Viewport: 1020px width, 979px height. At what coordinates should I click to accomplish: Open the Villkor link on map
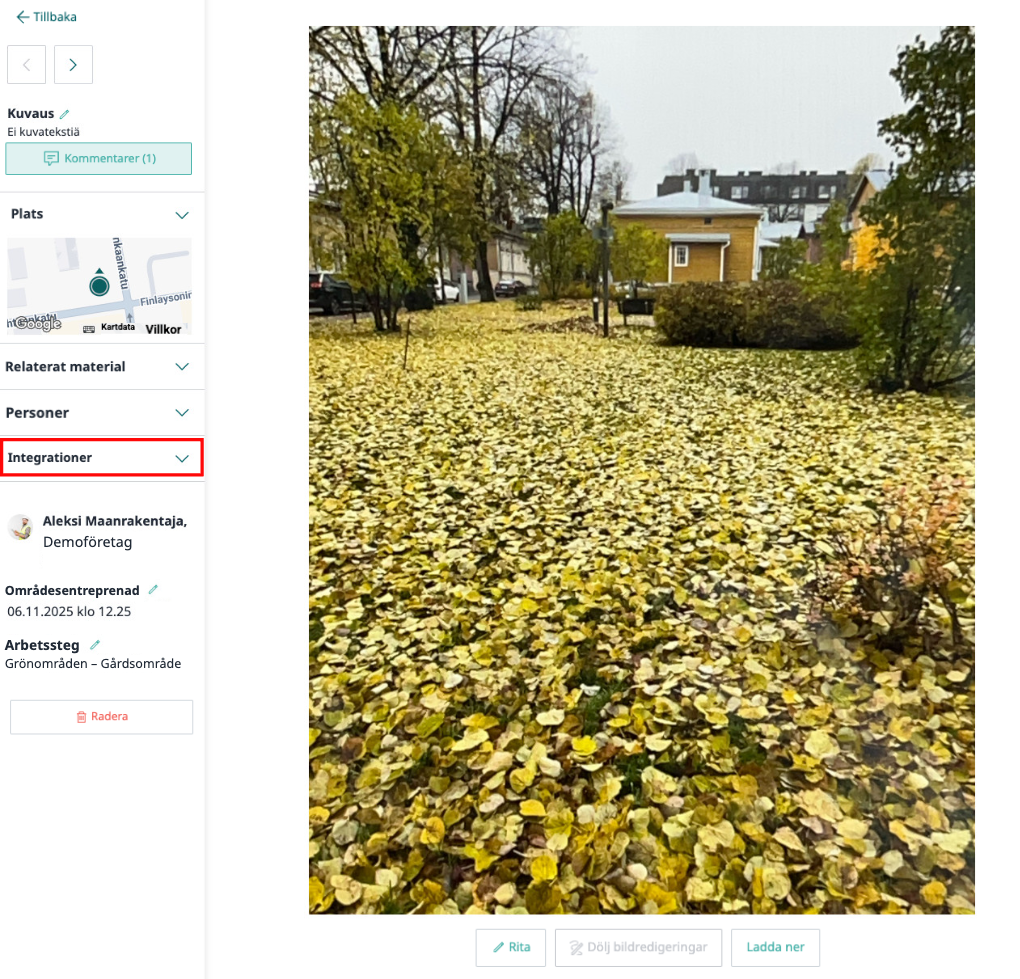[x=164, y=328]
